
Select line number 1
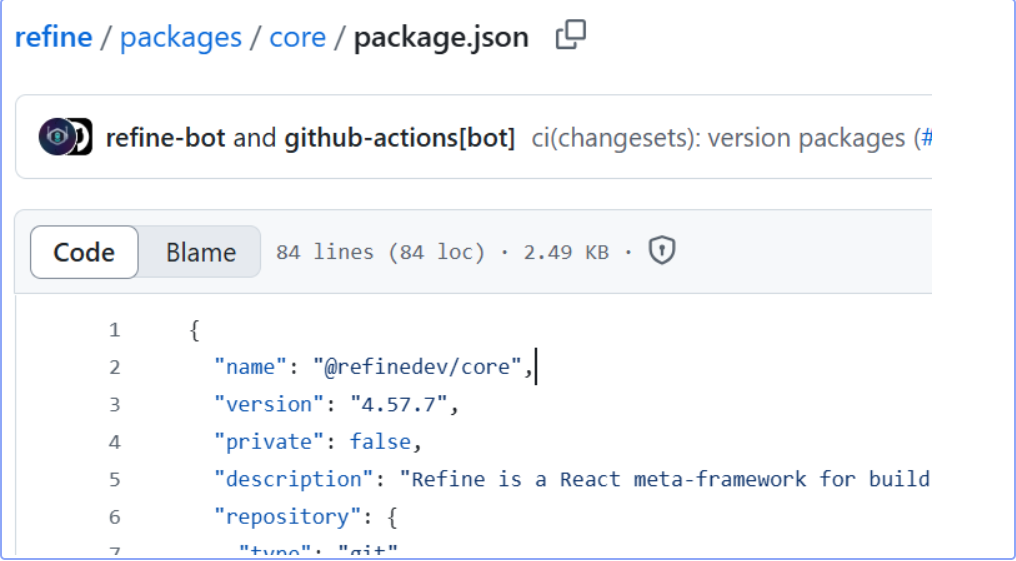[x=115, y=330]
